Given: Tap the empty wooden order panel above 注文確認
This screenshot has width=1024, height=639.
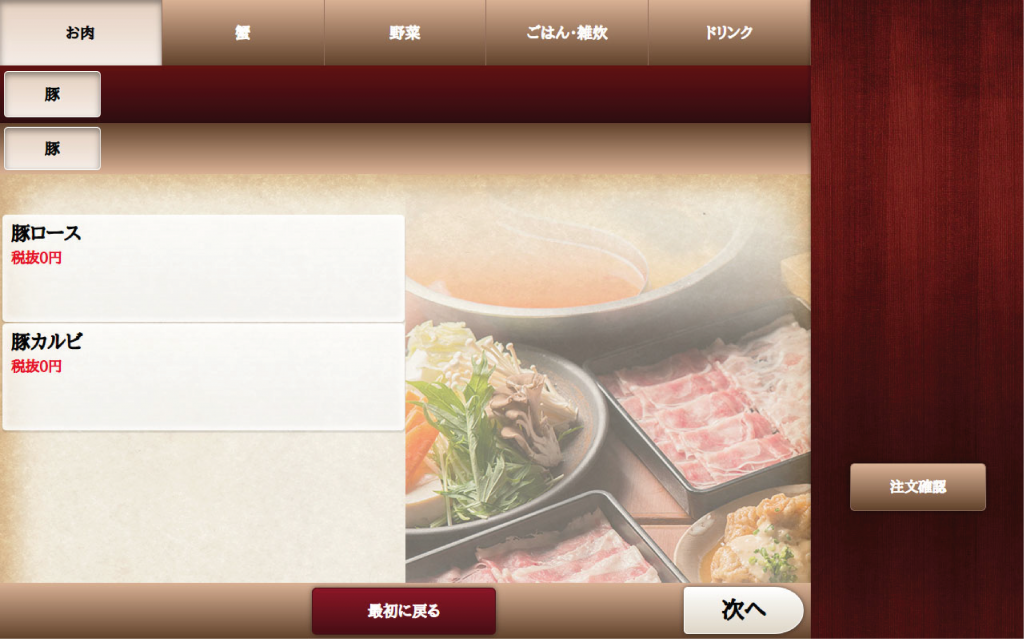Looking at the screenshot, I should (x=918, y=229).
